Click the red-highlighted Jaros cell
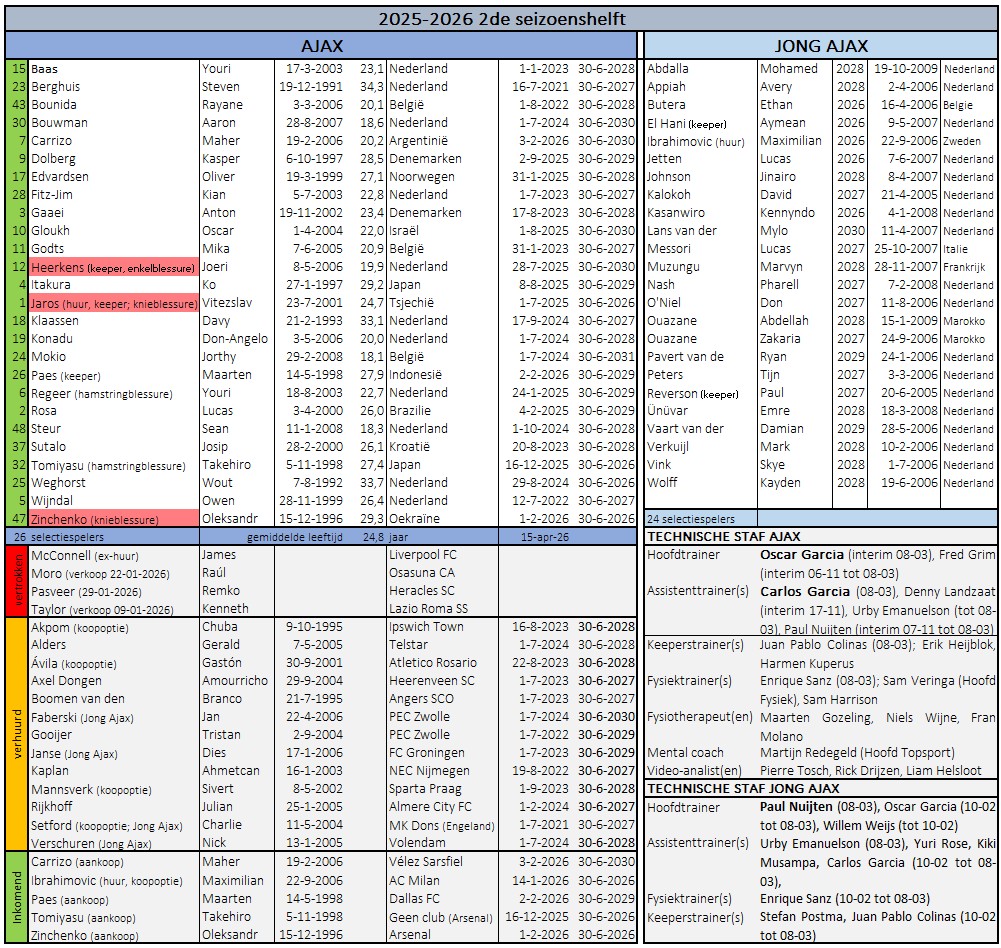The image size is (1001, 948). click(113, 303)
